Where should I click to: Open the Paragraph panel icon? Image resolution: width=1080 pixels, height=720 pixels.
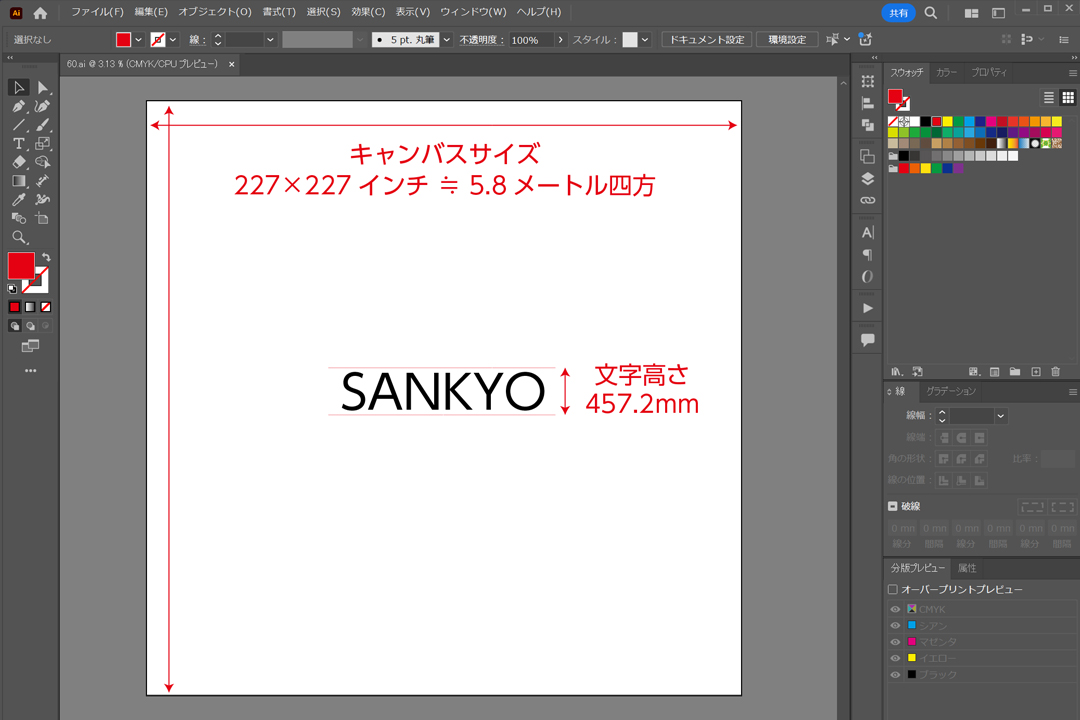click(868, 255)
